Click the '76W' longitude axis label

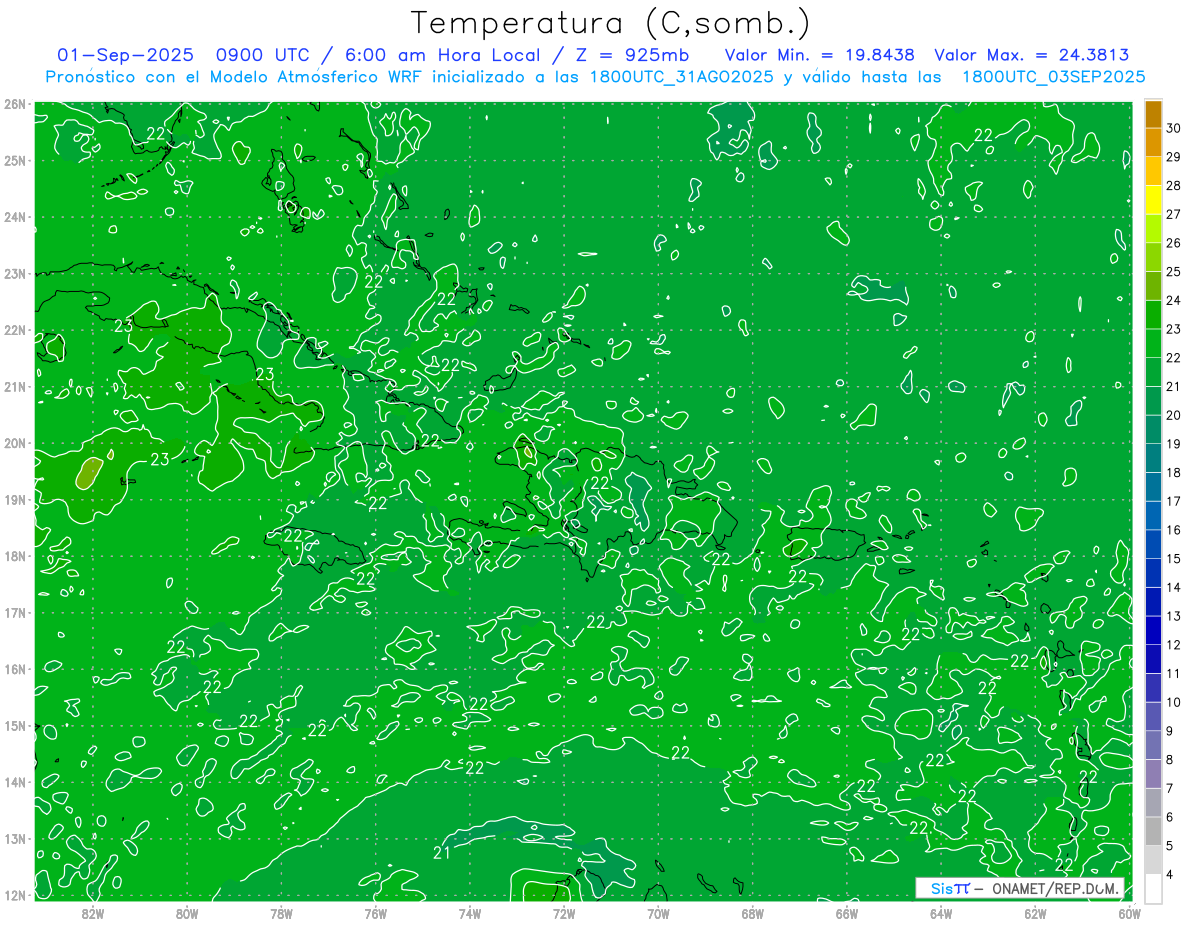376,912
